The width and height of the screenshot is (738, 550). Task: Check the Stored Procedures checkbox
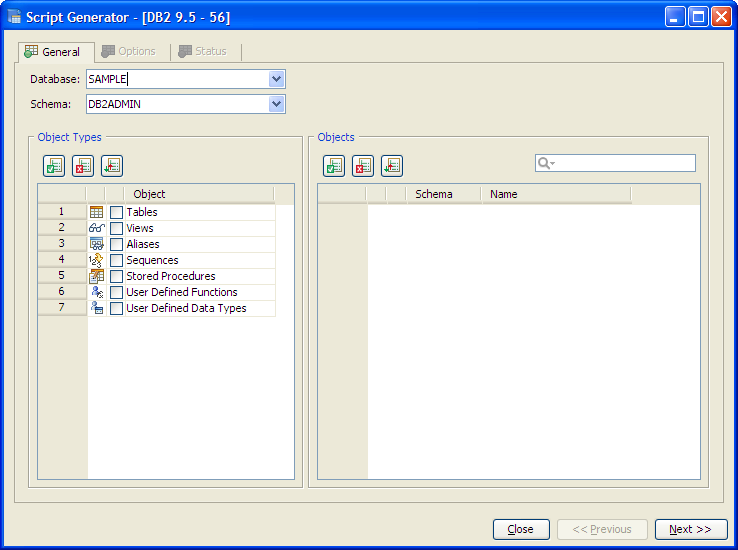pos(116,277)
